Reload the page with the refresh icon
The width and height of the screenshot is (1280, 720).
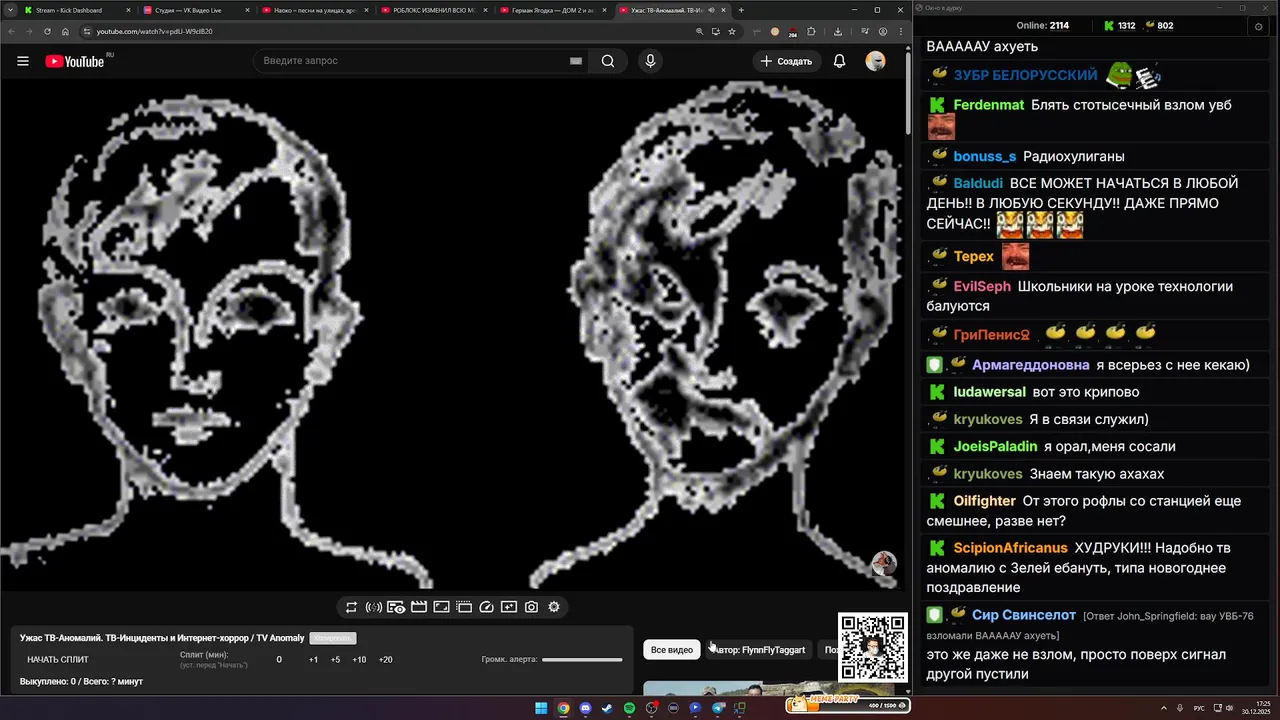[x=47, y=32]
